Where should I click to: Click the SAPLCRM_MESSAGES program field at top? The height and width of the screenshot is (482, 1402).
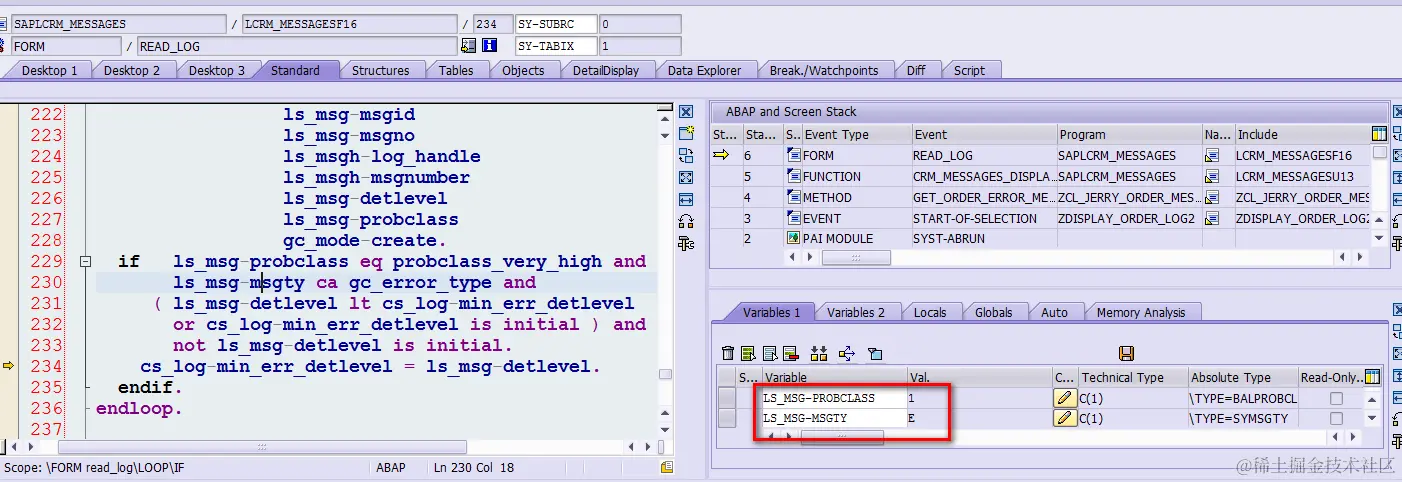(x=117, y=23)
